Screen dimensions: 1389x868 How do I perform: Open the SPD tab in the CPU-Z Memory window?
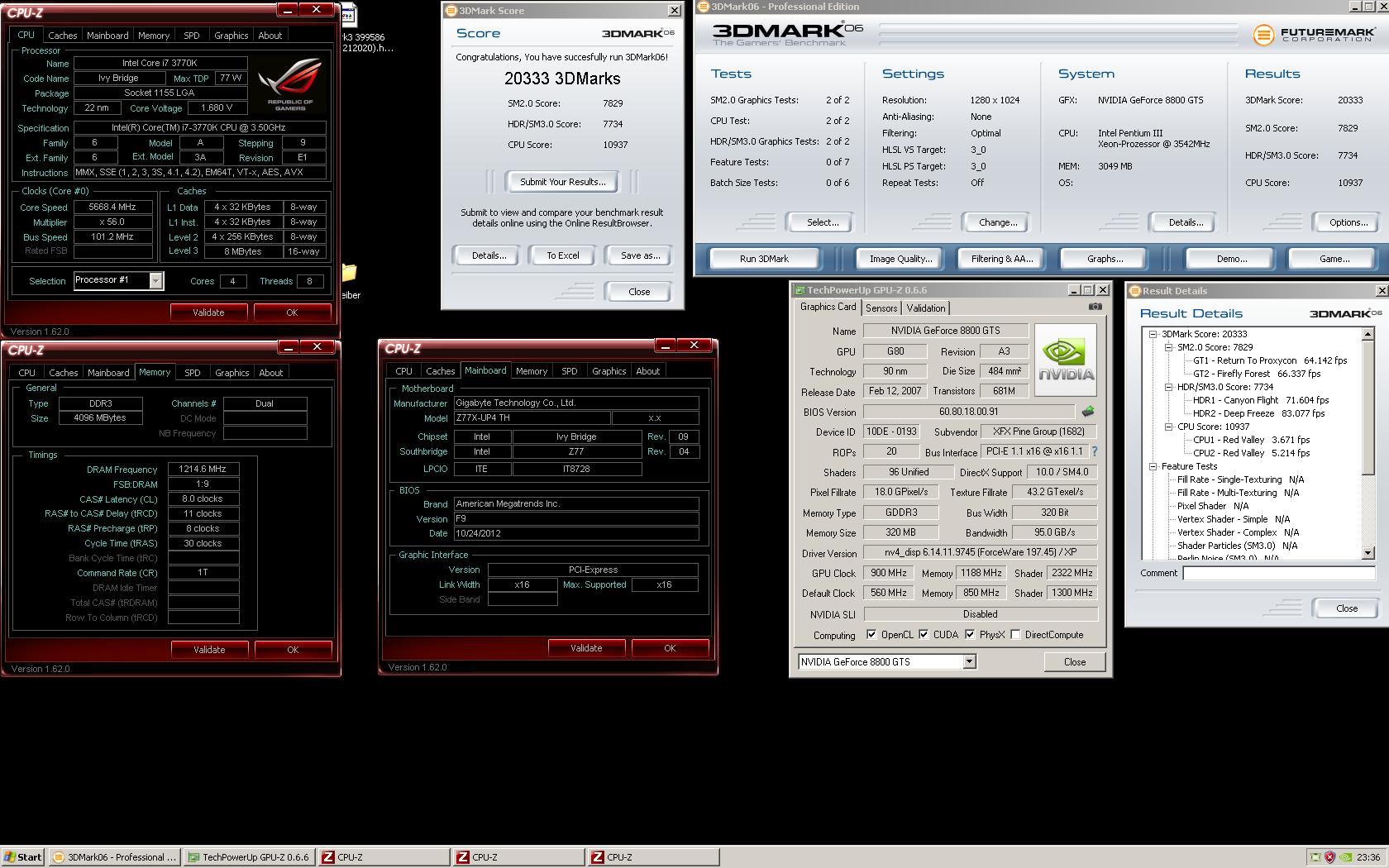[192, 373]
